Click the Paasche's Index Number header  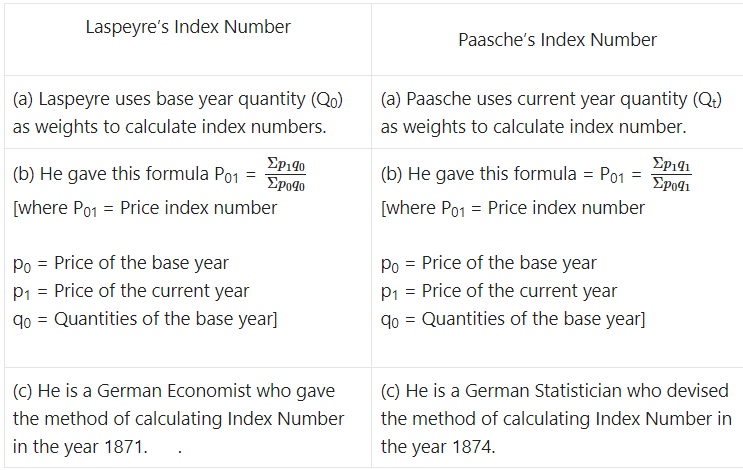click(557, 40)
